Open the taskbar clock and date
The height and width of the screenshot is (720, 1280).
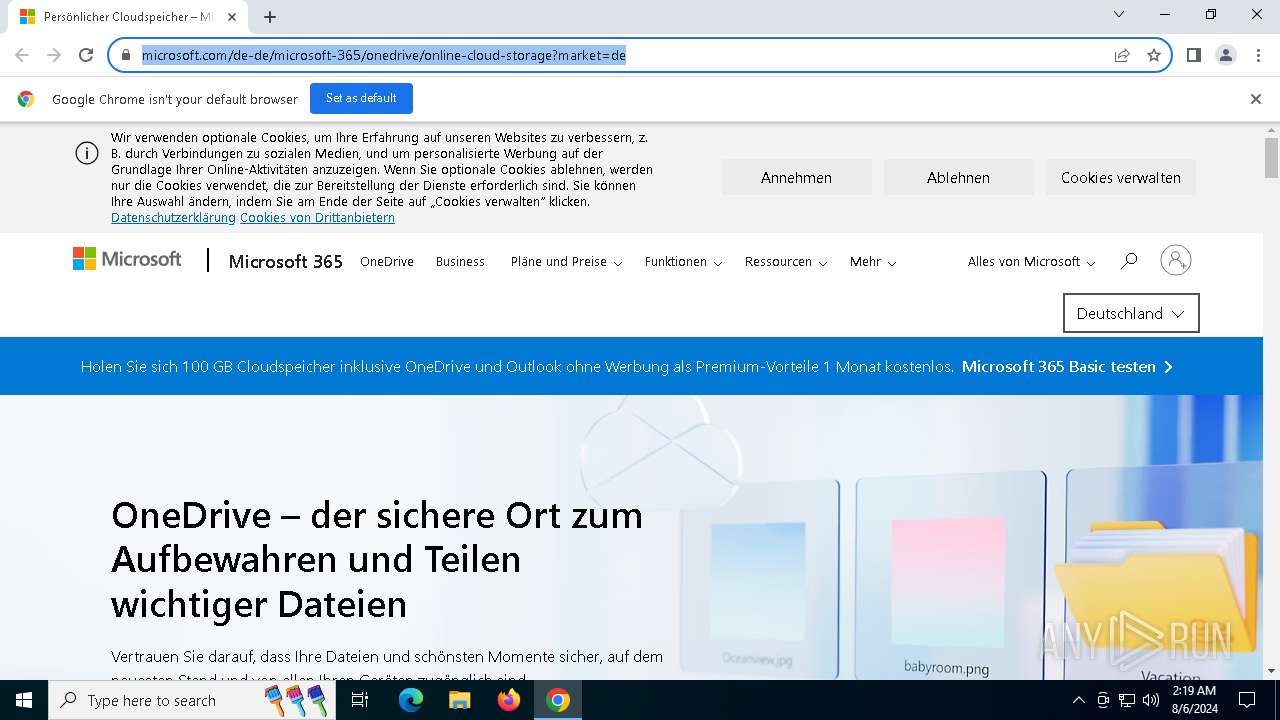click(x=1193, y=700)
